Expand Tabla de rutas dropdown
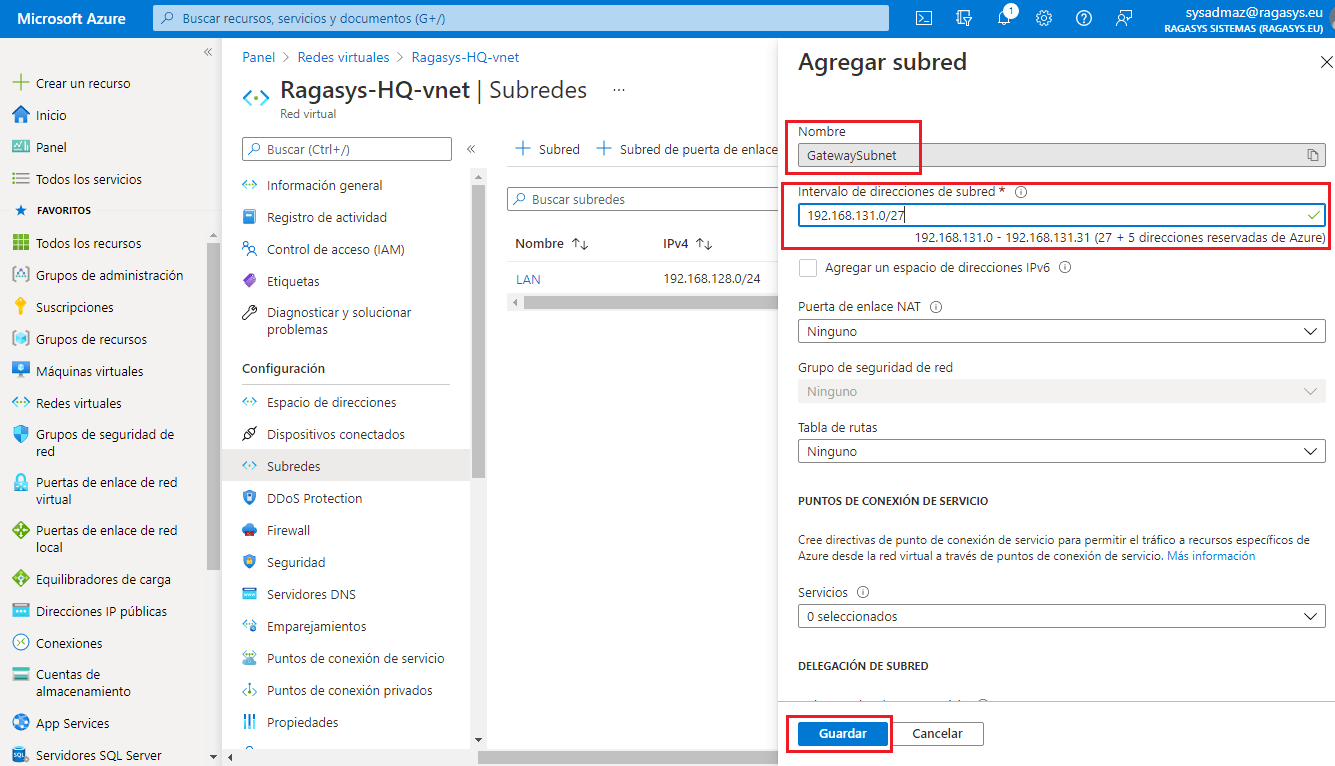 pyautogui.click(x=1062, y=451)
